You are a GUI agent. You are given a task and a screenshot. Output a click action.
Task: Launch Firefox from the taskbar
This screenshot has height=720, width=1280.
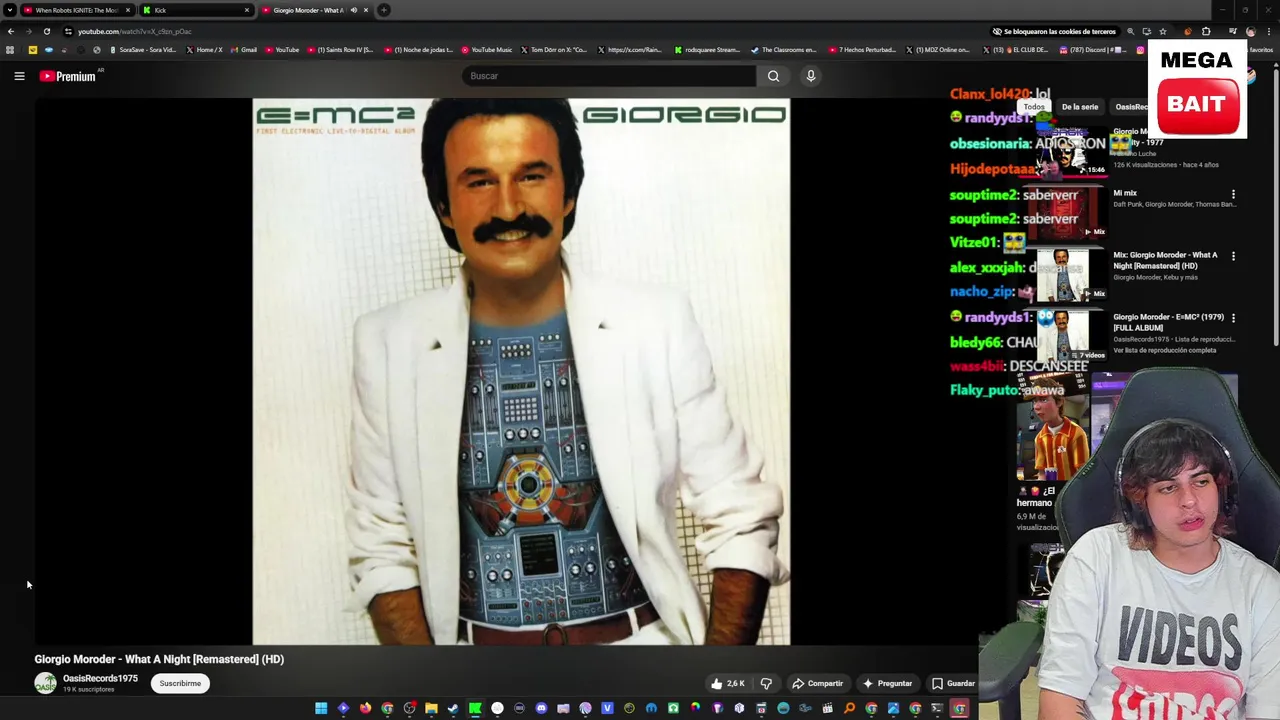click(x=365, y=708)
